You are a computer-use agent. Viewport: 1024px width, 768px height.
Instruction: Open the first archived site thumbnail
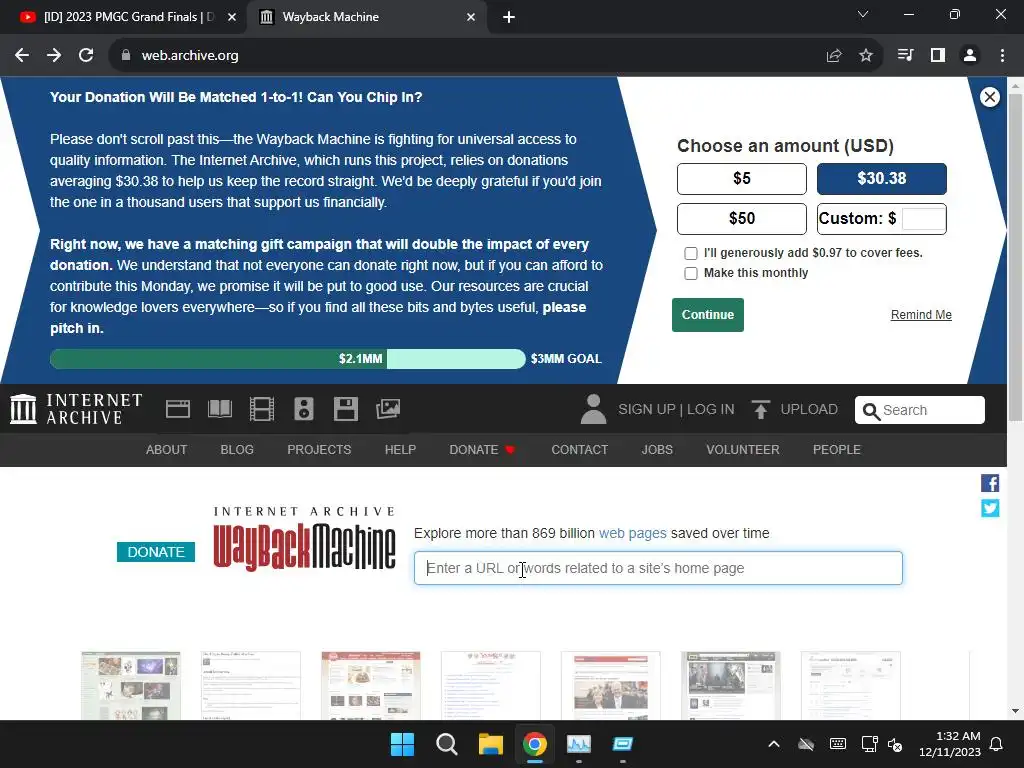point(131,685)
